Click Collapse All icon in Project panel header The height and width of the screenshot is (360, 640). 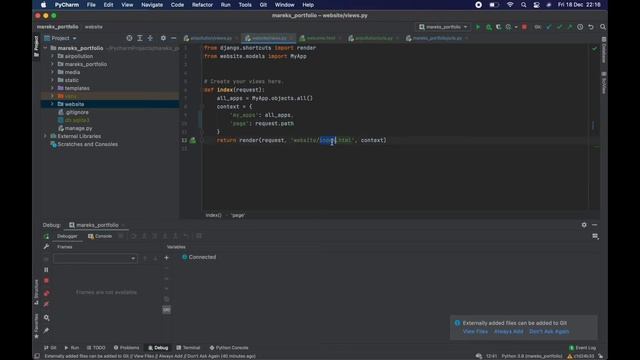pos(150,38)
